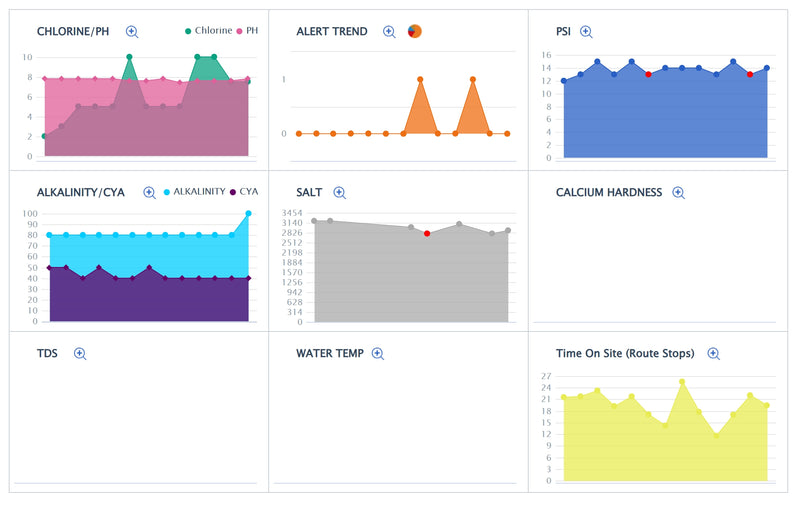
Task: Zoom into the Chlorine/PH chart
Action: [132, 32]
